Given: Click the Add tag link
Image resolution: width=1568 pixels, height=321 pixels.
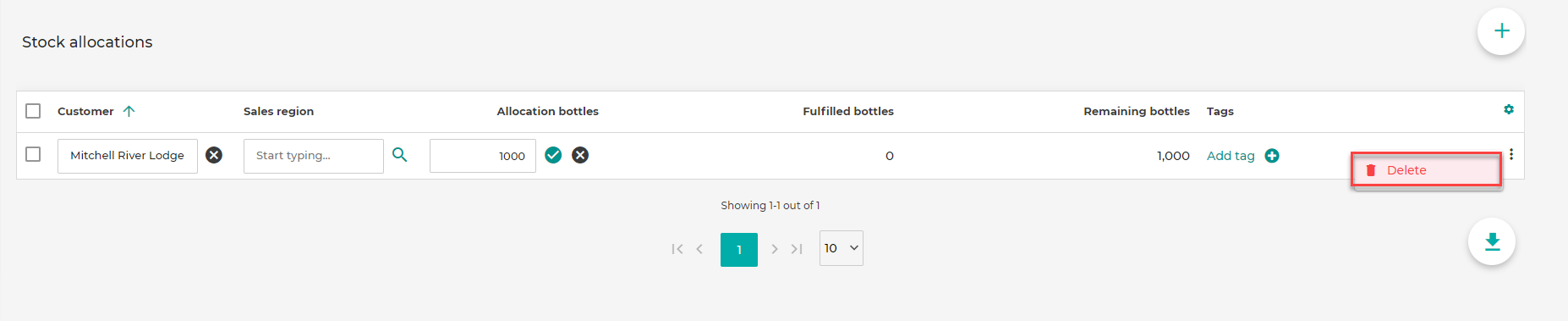Looking at the screenshot, I should pyautogui.click(x=1231, y=156).
